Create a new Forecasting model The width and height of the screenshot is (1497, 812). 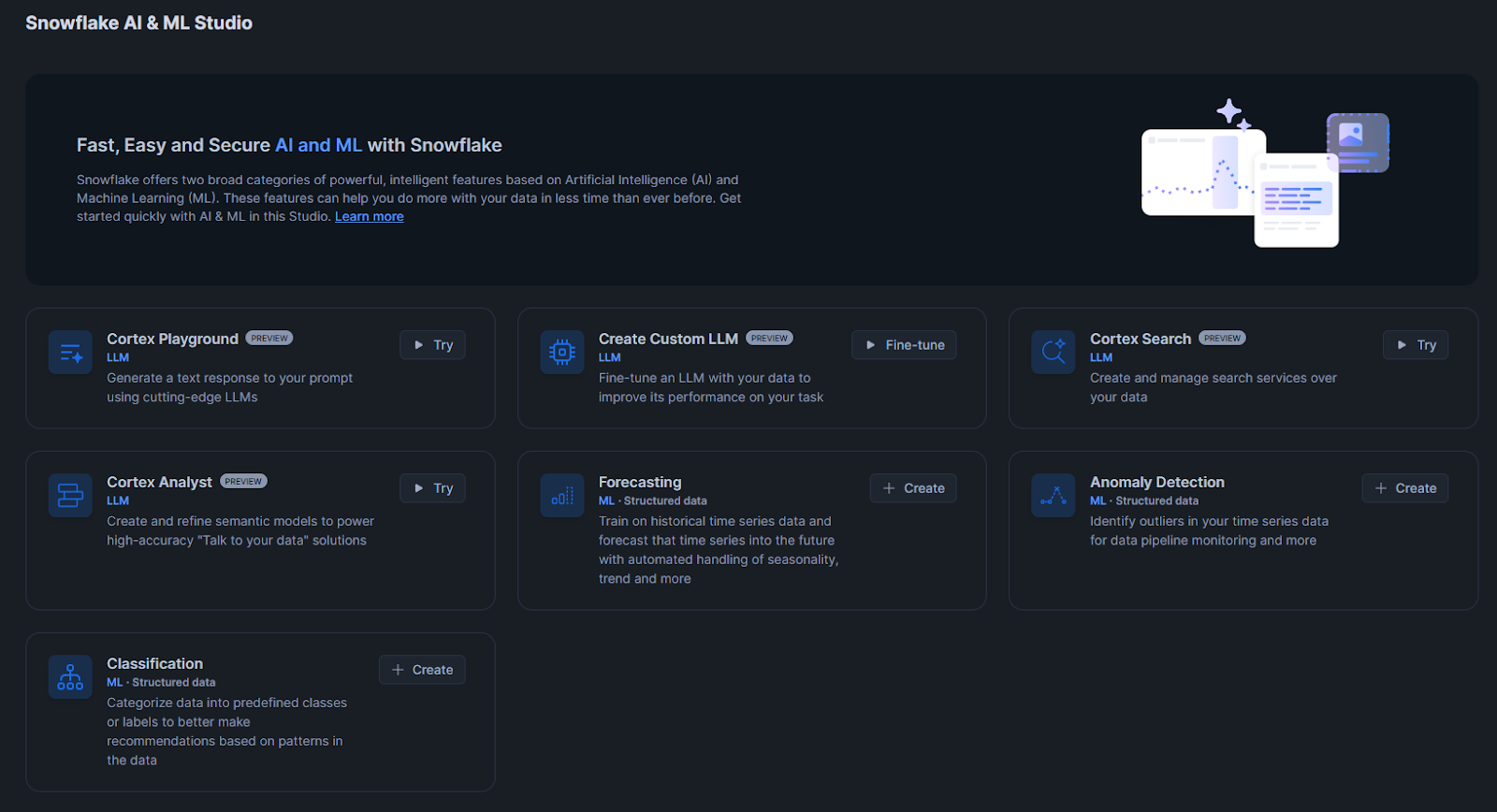[x=913, y=488]
